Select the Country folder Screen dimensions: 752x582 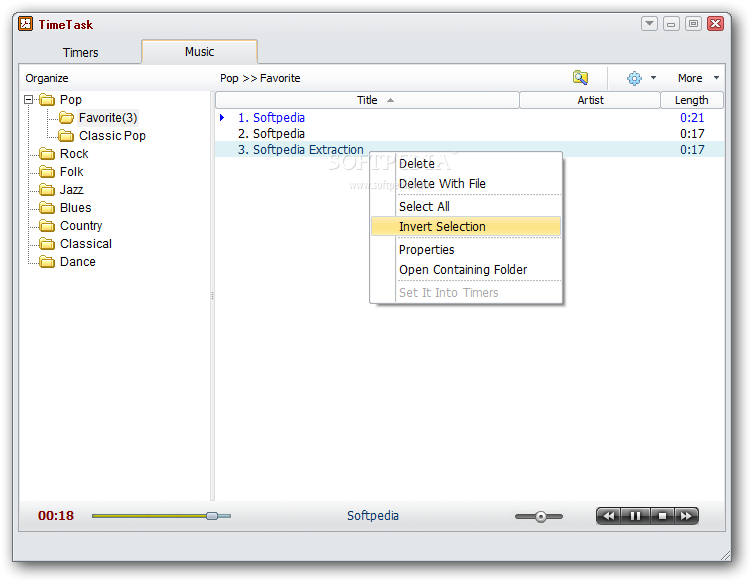[81, 226]
